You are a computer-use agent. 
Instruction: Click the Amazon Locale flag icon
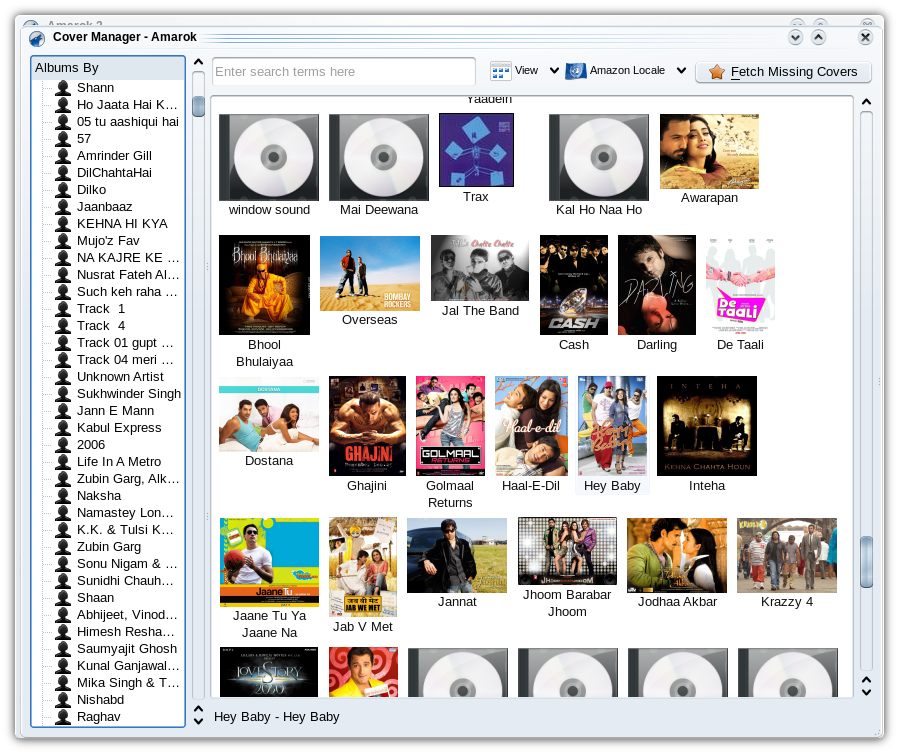[575, 71]
